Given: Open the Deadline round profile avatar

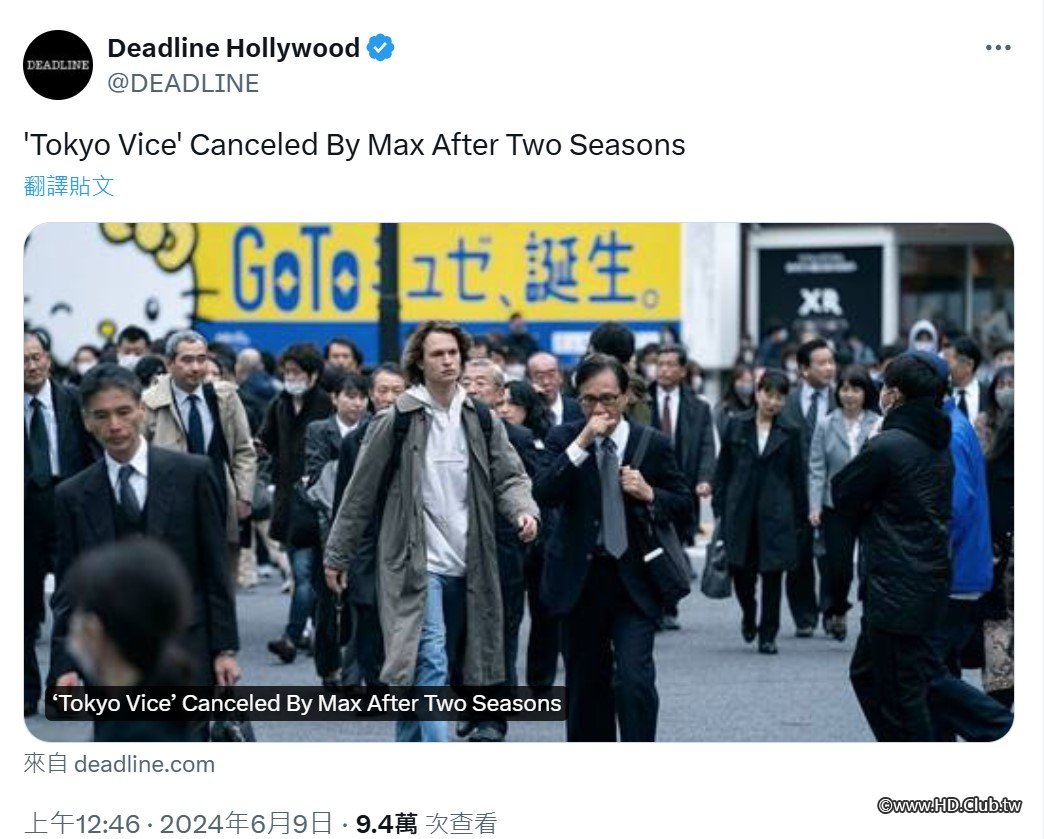Looking at the screenshot, I should tap(58, 65).
